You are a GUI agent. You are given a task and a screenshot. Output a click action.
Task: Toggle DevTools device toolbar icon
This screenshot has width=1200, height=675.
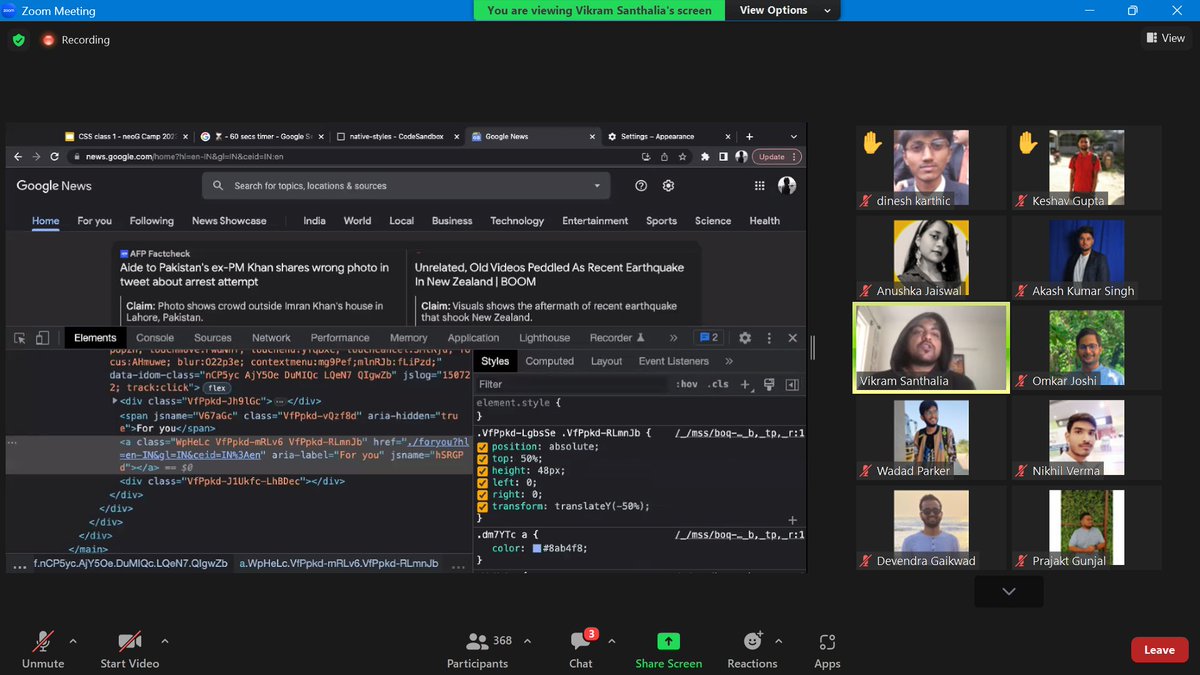tap(42, 338)
